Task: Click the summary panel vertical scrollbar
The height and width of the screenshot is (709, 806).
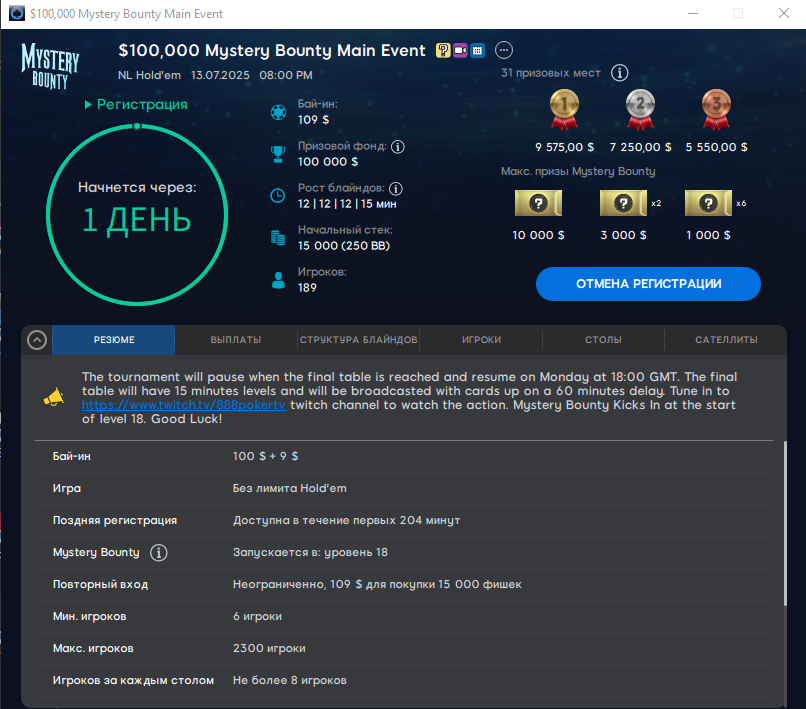Action: pos(784,523)
